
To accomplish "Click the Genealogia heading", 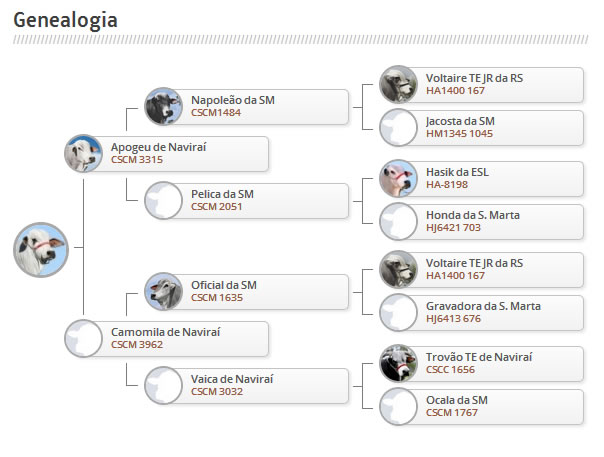I will 65,19.
